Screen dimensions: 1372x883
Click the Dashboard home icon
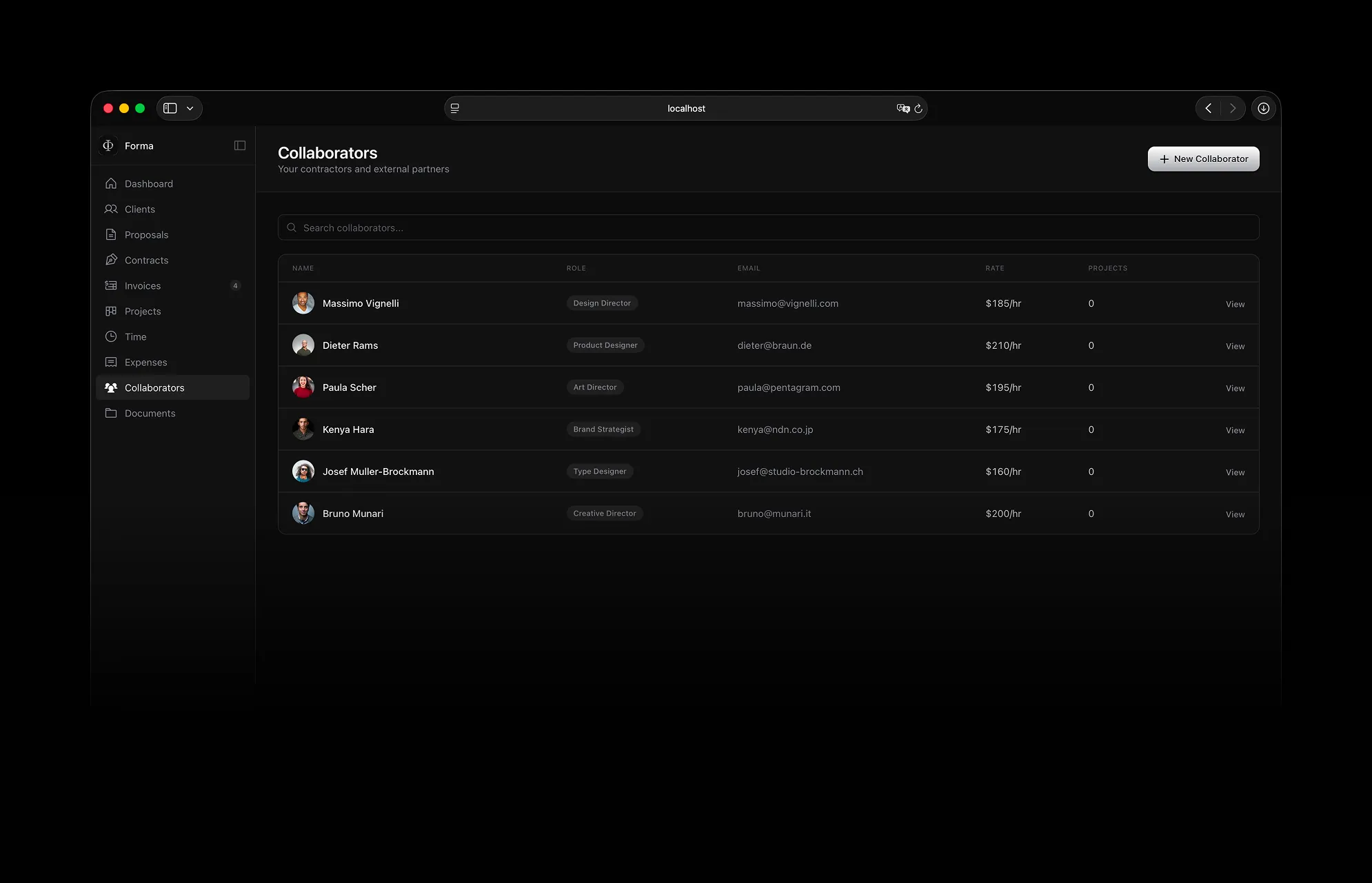point(111,183)
